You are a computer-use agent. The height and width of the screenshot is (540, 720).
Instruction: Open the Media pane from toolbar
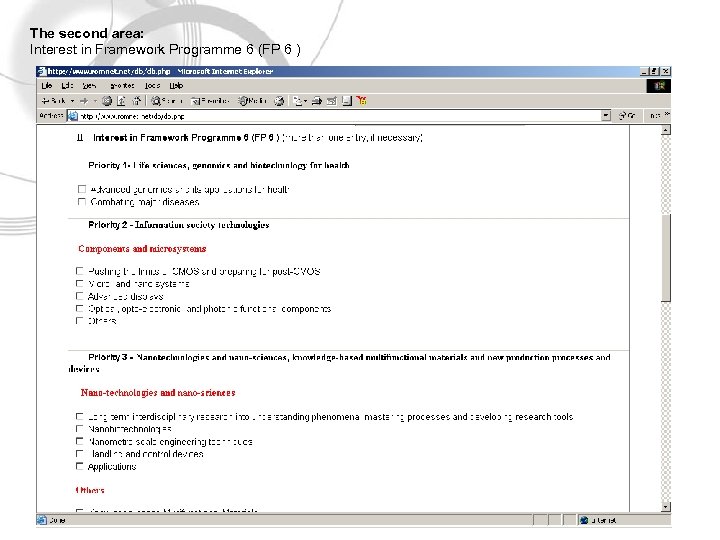click(252, 101)
